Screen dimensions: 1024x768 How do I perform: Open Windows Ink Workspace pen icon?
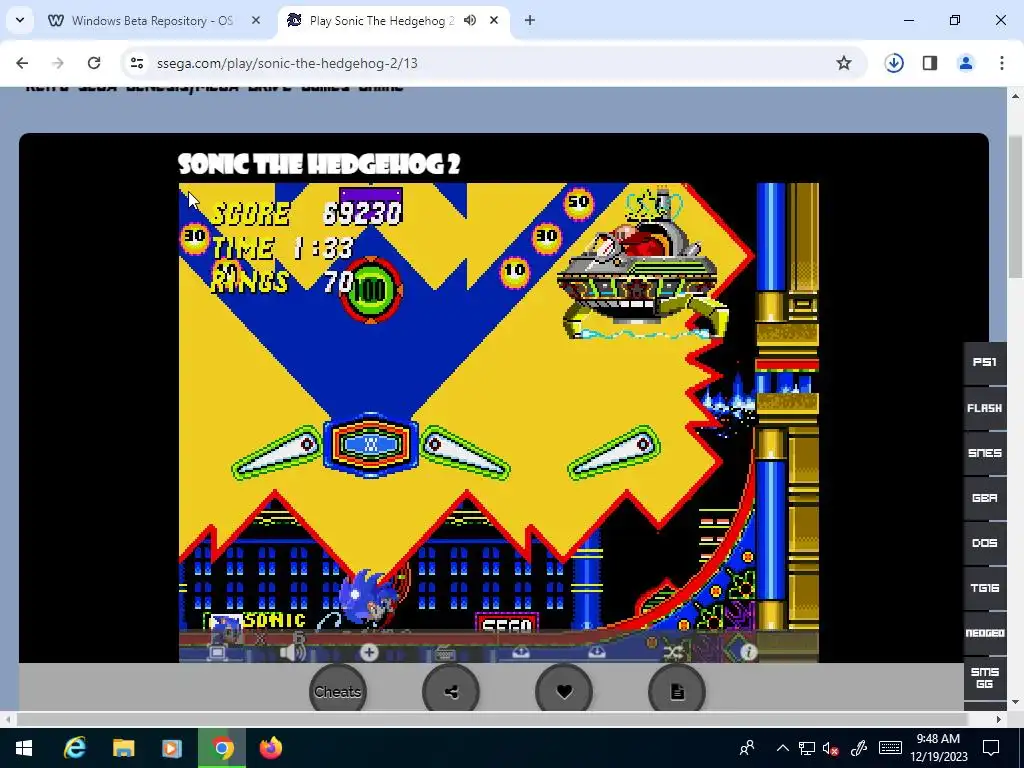coord(859,748)
